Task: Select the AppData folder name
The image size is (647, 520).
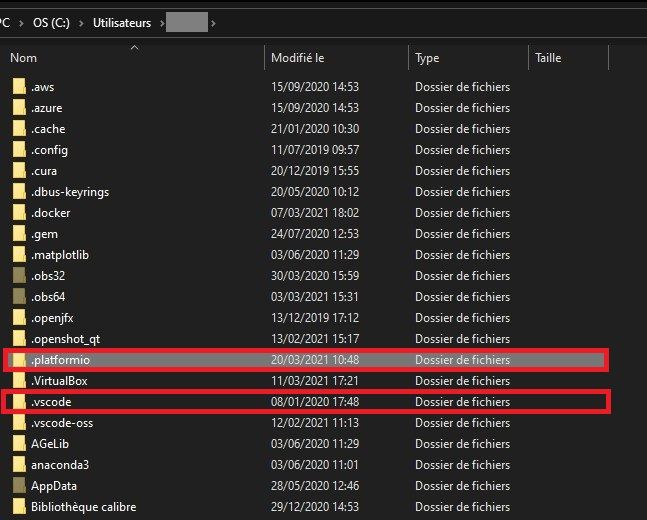Action: (54, 486)
